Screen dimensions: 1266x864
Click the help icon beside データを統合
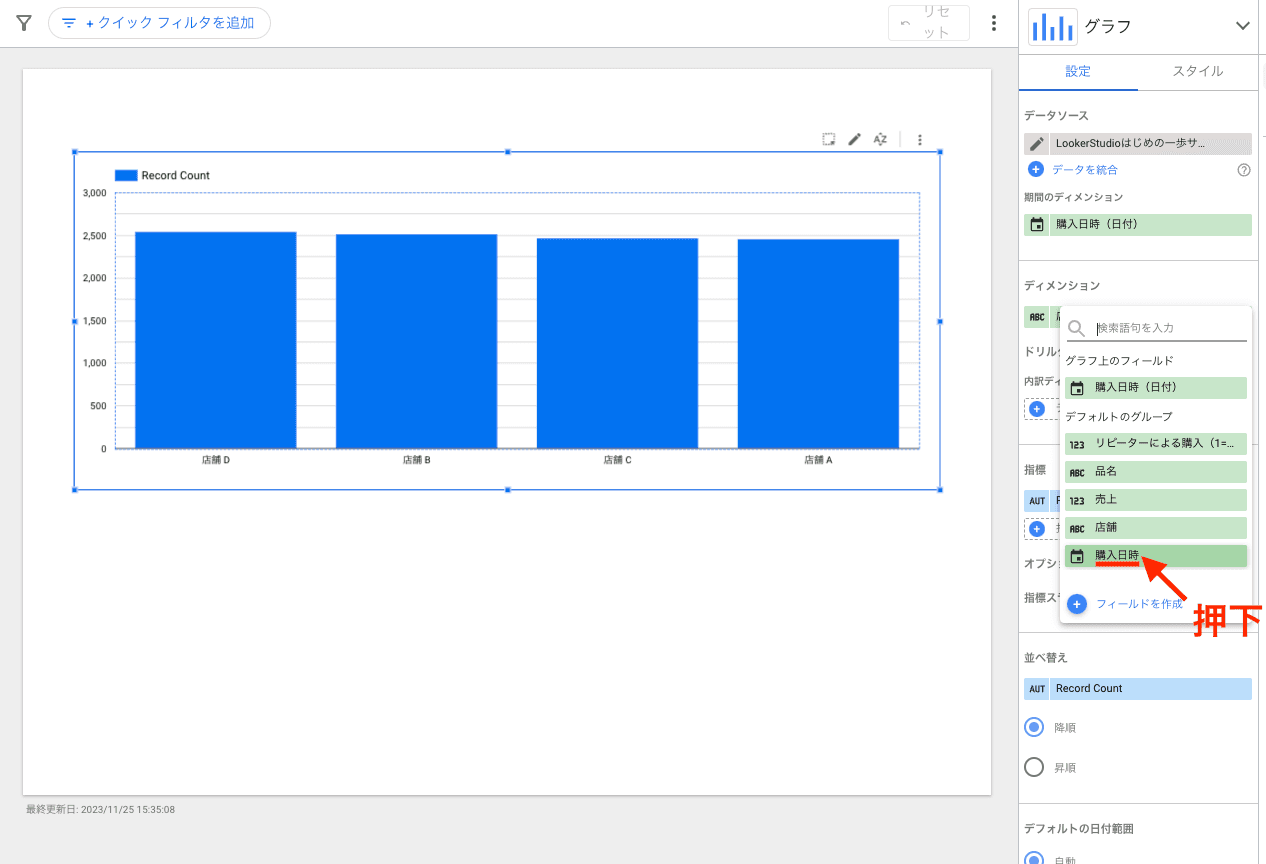(1244, 170)
